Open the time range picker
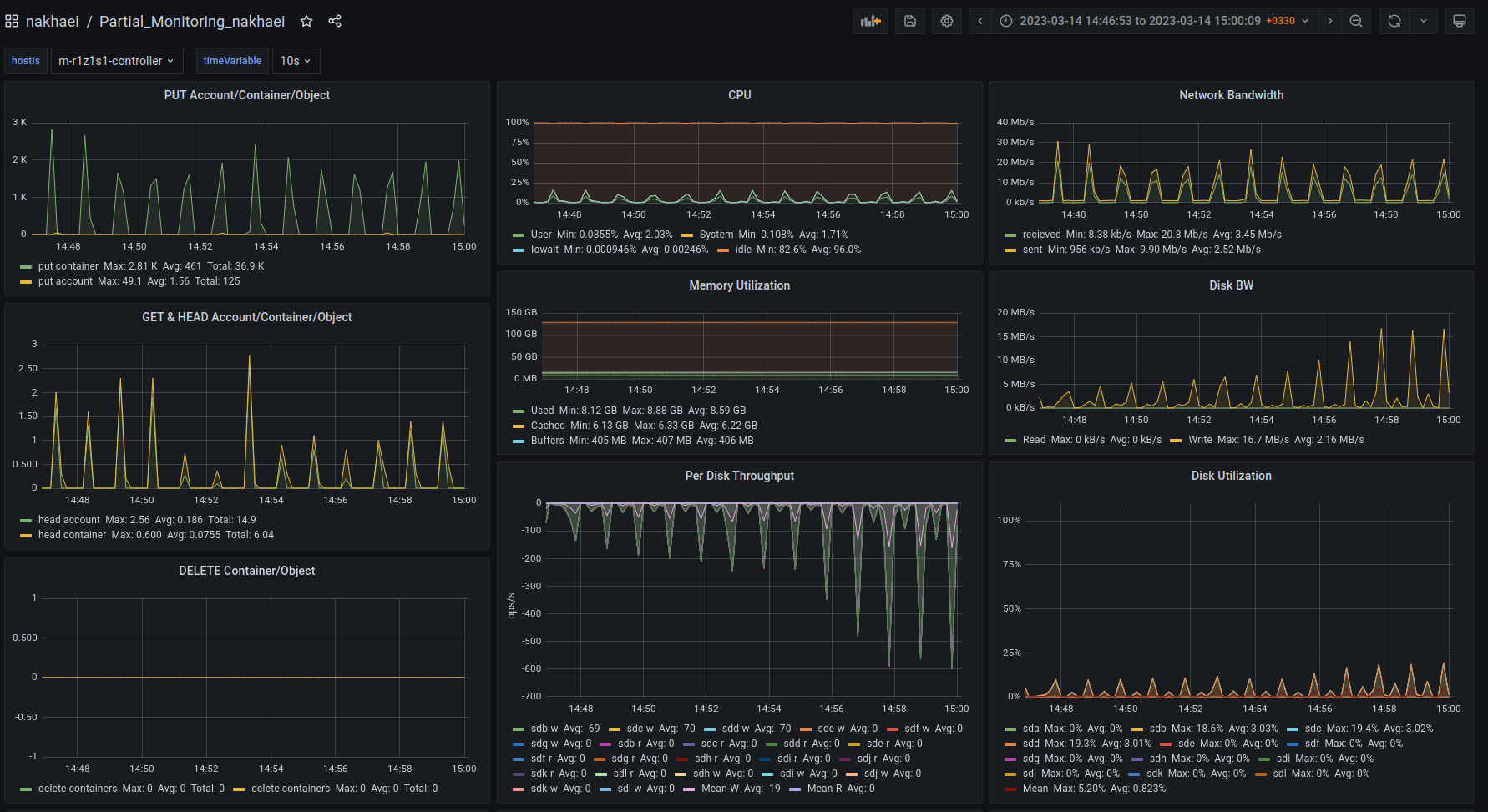The width and height of the screenshot is (1488, 812). pyautogui.click(x=1153, y=21)
